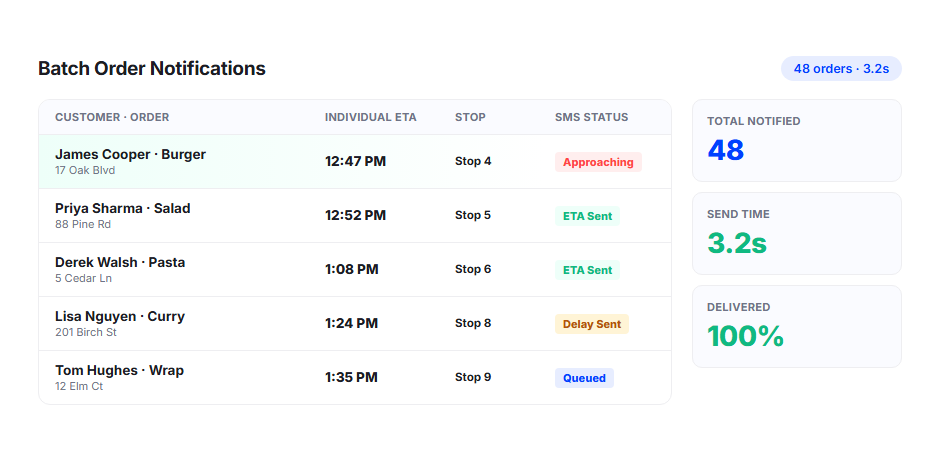The height and width of the screenshot is (460, 940).
Task: Open the Priya Sharma · Salad order
Action: [x=123, y=208]
